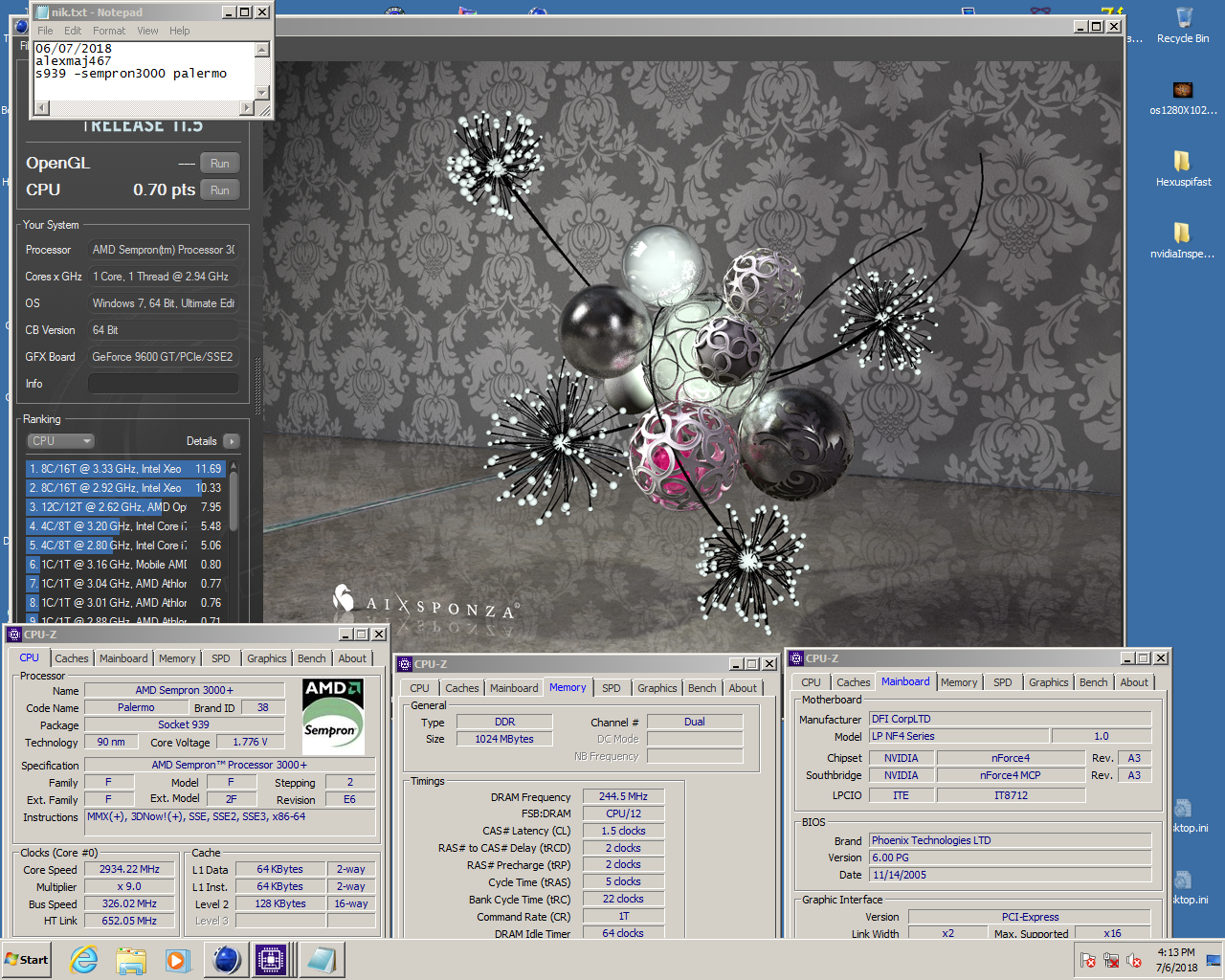The height and width of the screenshot is (980, 1225).
Task: Open the Edit menu in Notepad
Action: pos(73,31)
